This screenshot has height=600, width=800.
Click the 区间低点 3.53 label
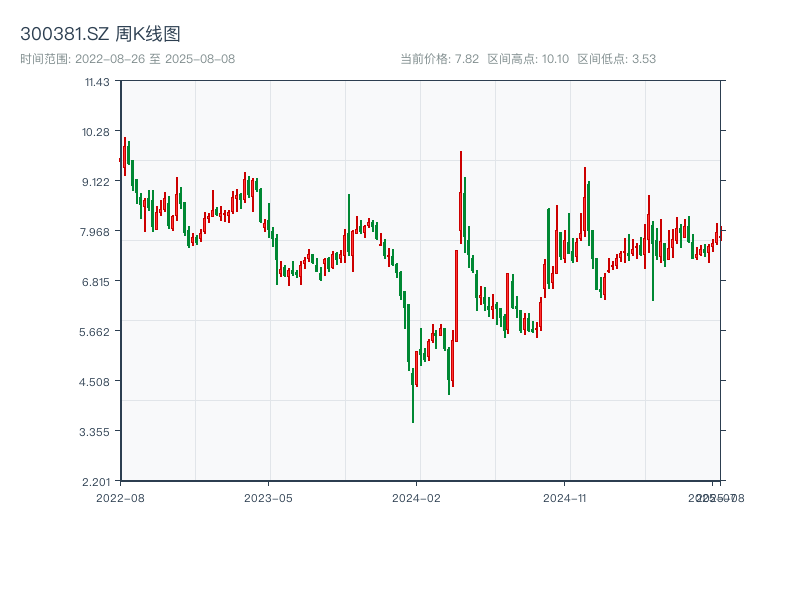pyautogui.click(x=616, y=59)
